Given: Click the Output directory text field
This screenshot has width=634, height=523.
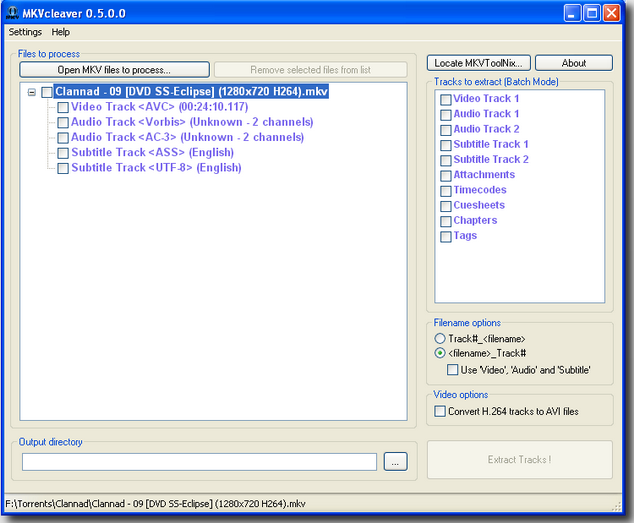Looking at the screenshot, I should tap(199, 462).
